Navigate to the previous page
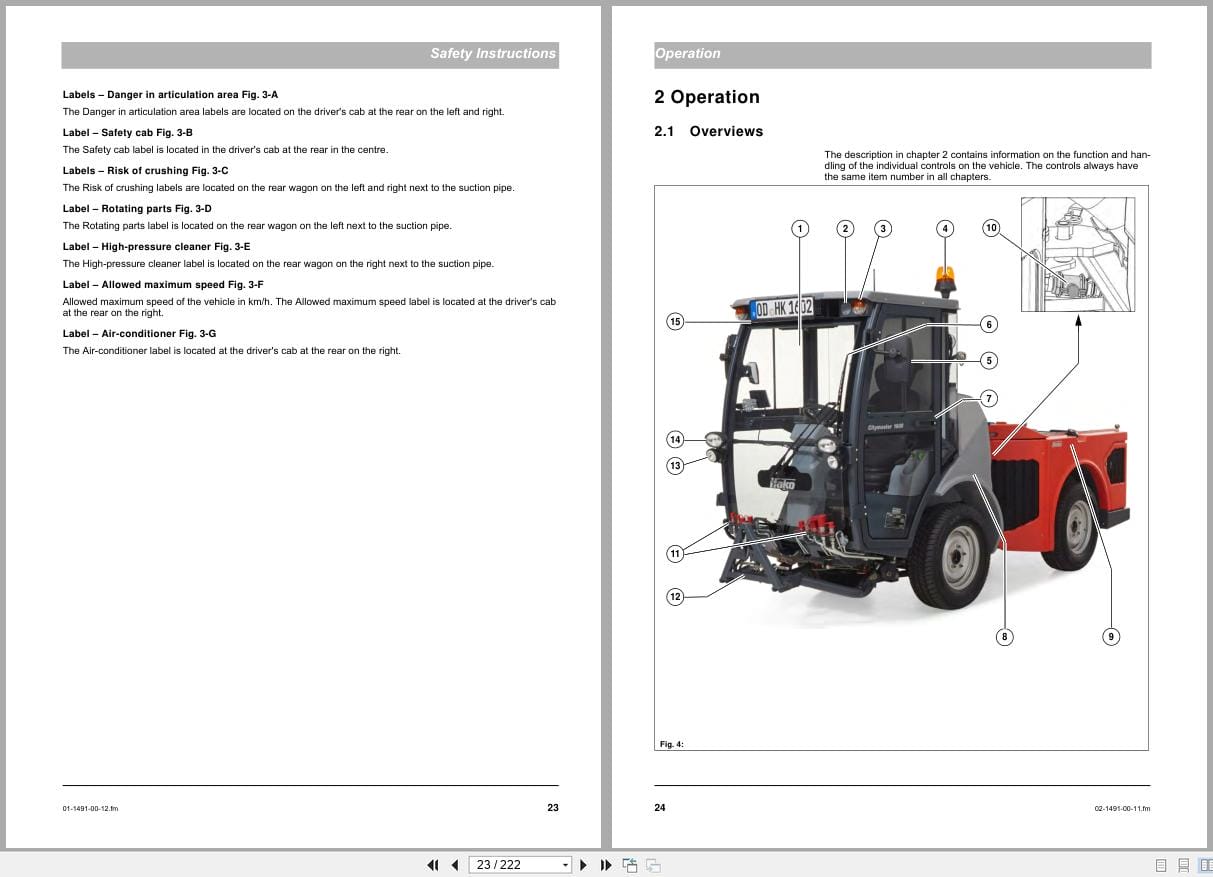Image resolution: width=1213 pixels, height=877 pixels. pyautogui.click(x=455, y=864)
